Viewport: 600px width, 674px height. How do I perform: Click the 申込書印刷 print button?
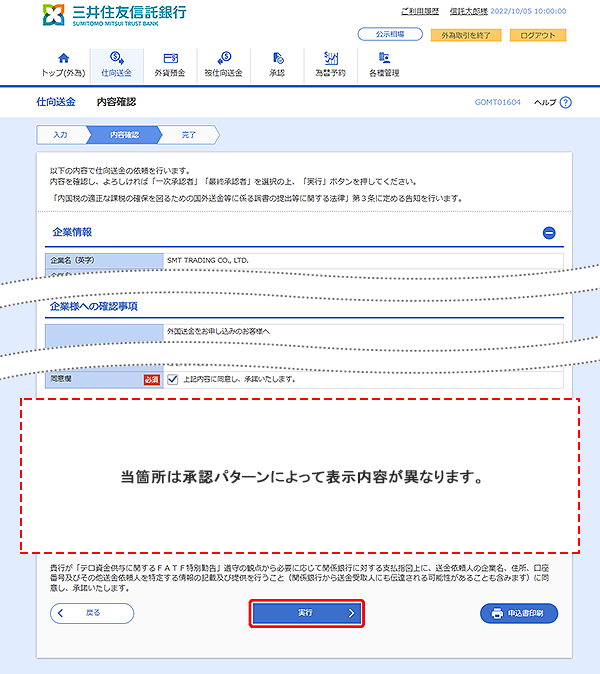click(519, 613)
